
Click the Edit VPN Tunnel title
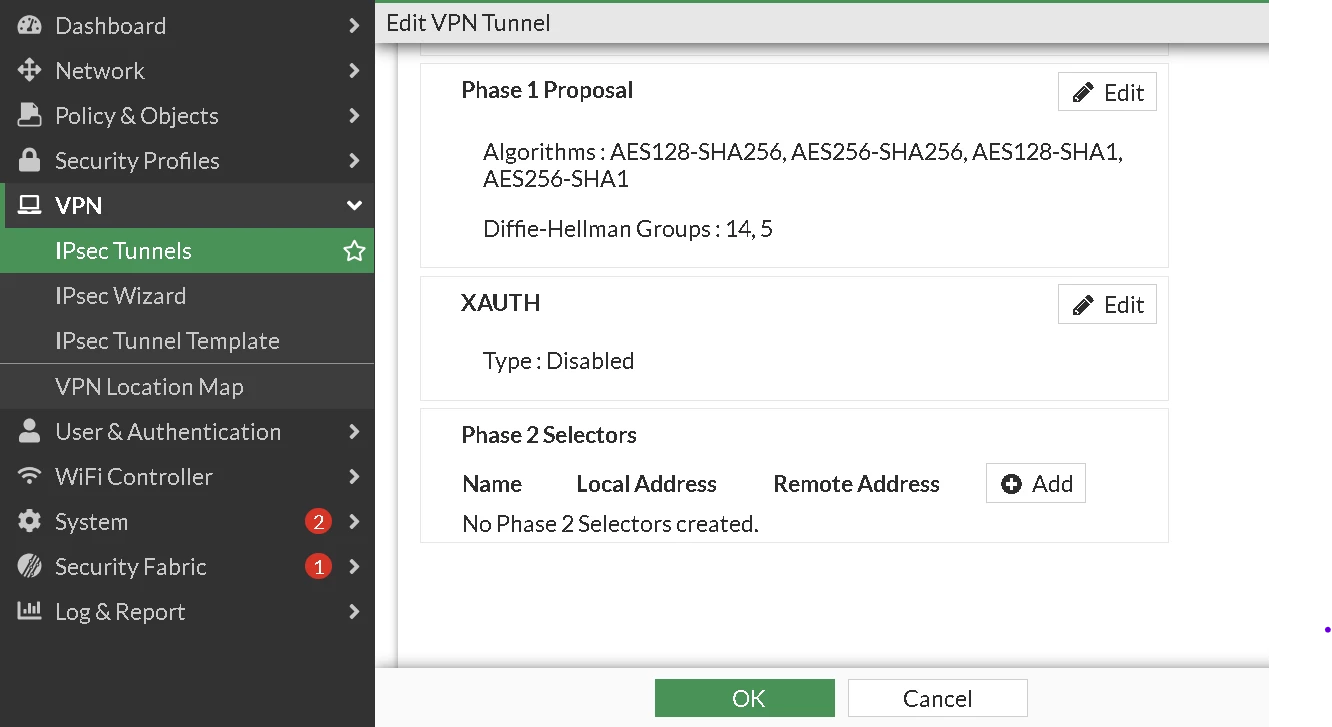point(469,23)
